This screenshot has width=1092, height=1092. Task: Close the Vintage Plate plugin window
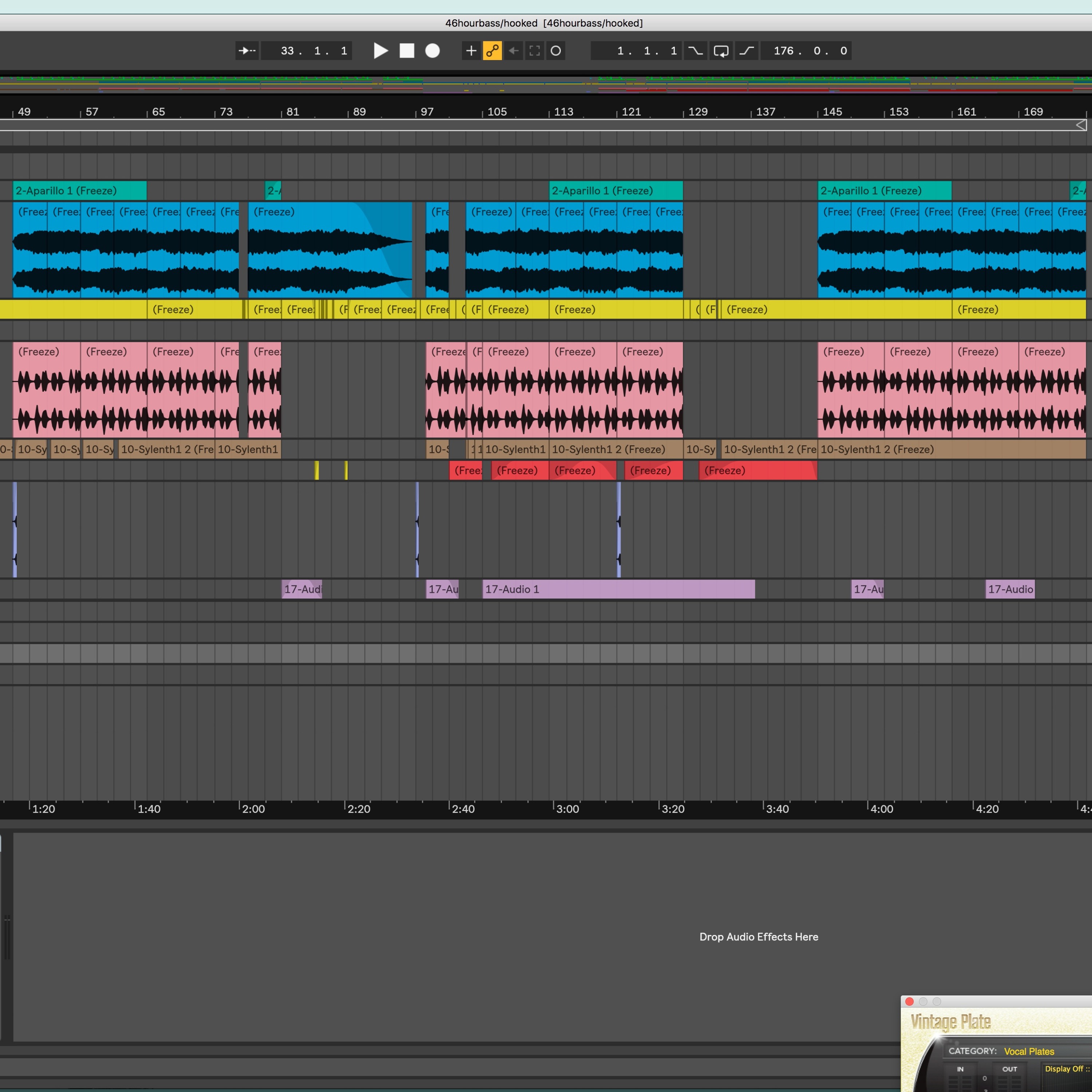(x=909, y=1002)
